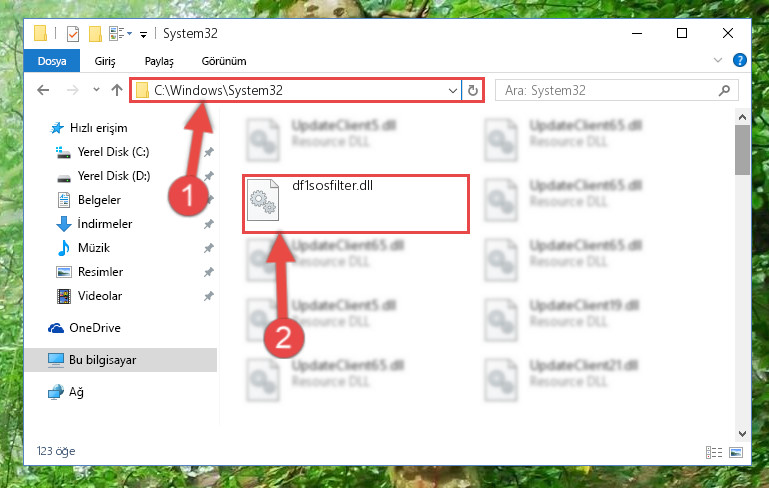Switch to large thumbnails view icon
This screenshot has width=769, height=488.
tap(736, 452)
